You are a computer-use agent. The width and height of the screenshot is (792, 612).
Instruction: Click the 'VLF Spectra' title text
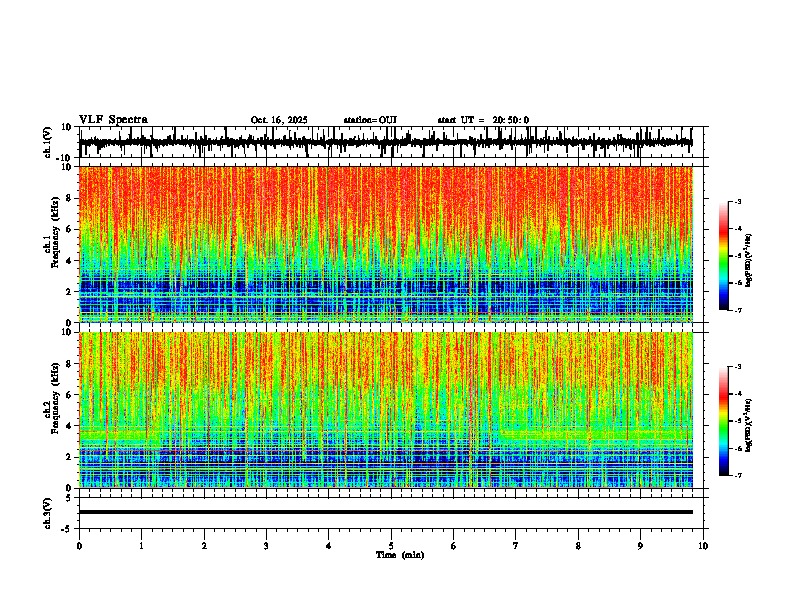tap(113, 120)
